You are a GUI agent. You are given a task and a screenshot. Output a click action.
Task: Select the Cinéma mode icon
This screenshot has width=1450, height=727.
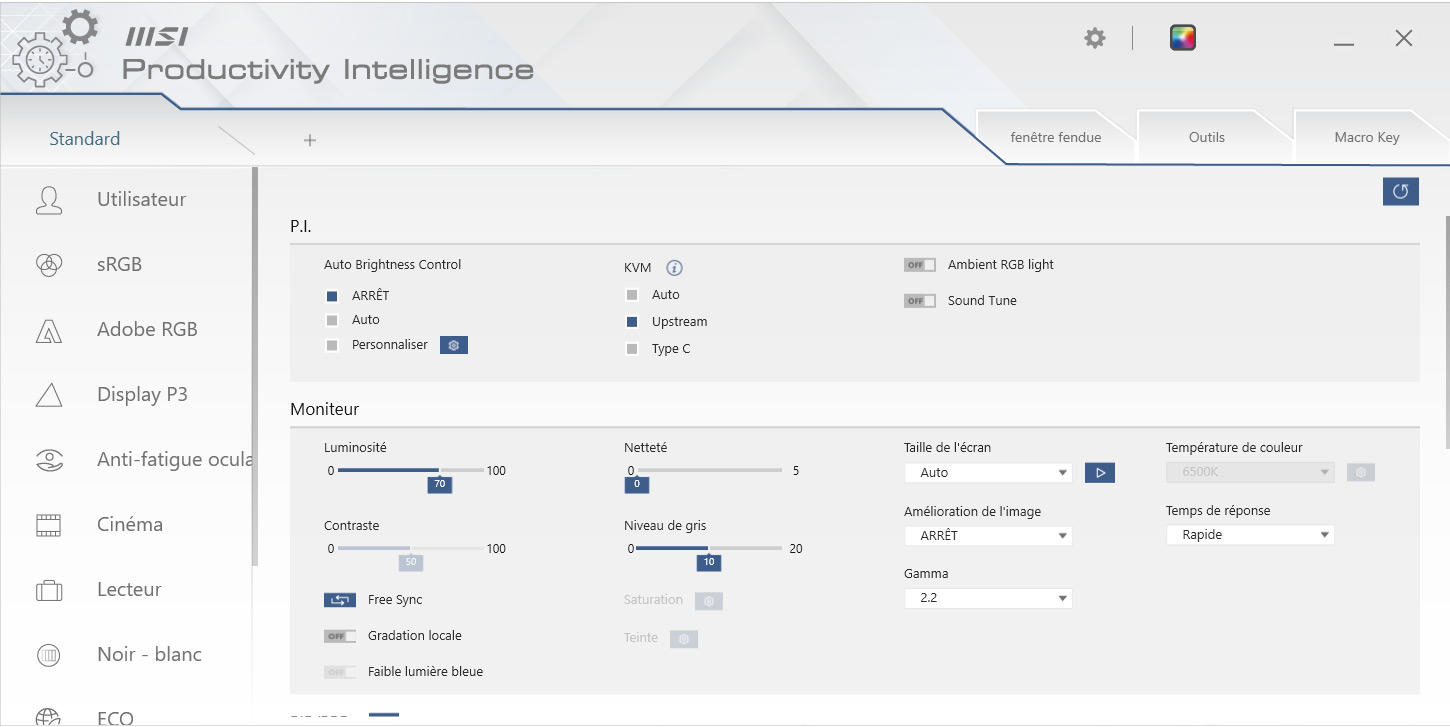[x=49, y=525]
